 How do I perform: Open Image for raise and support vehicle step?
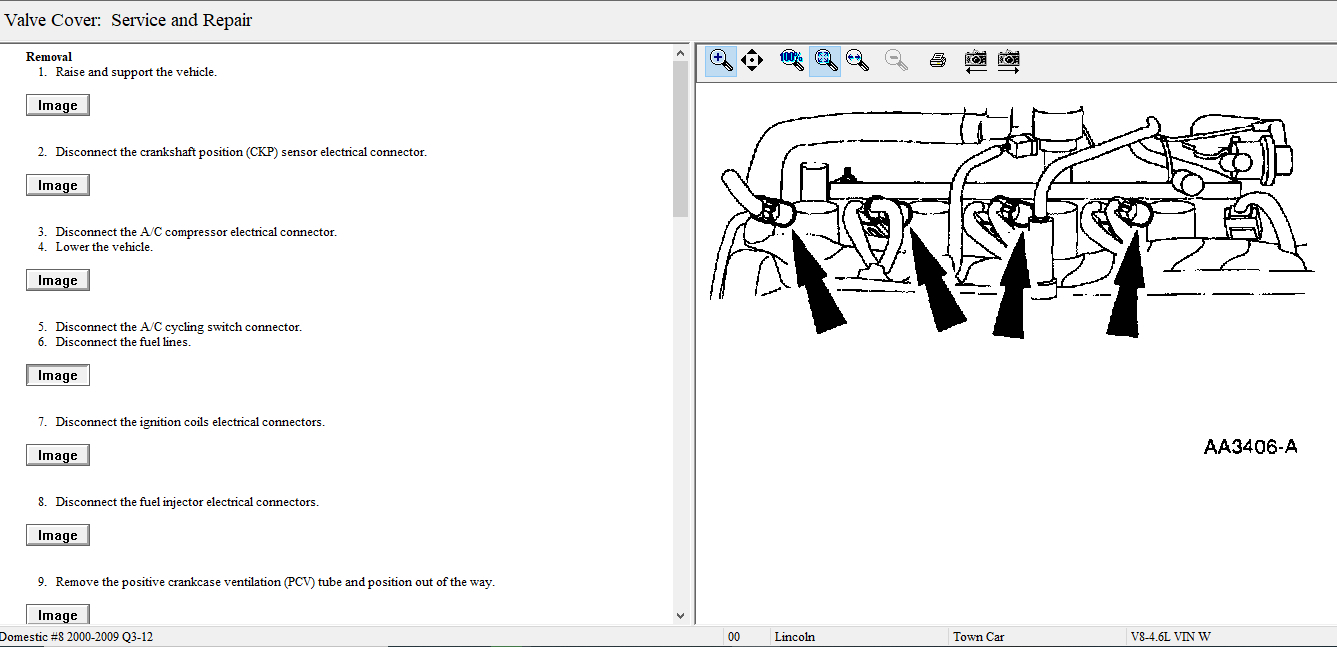point(58,105)
